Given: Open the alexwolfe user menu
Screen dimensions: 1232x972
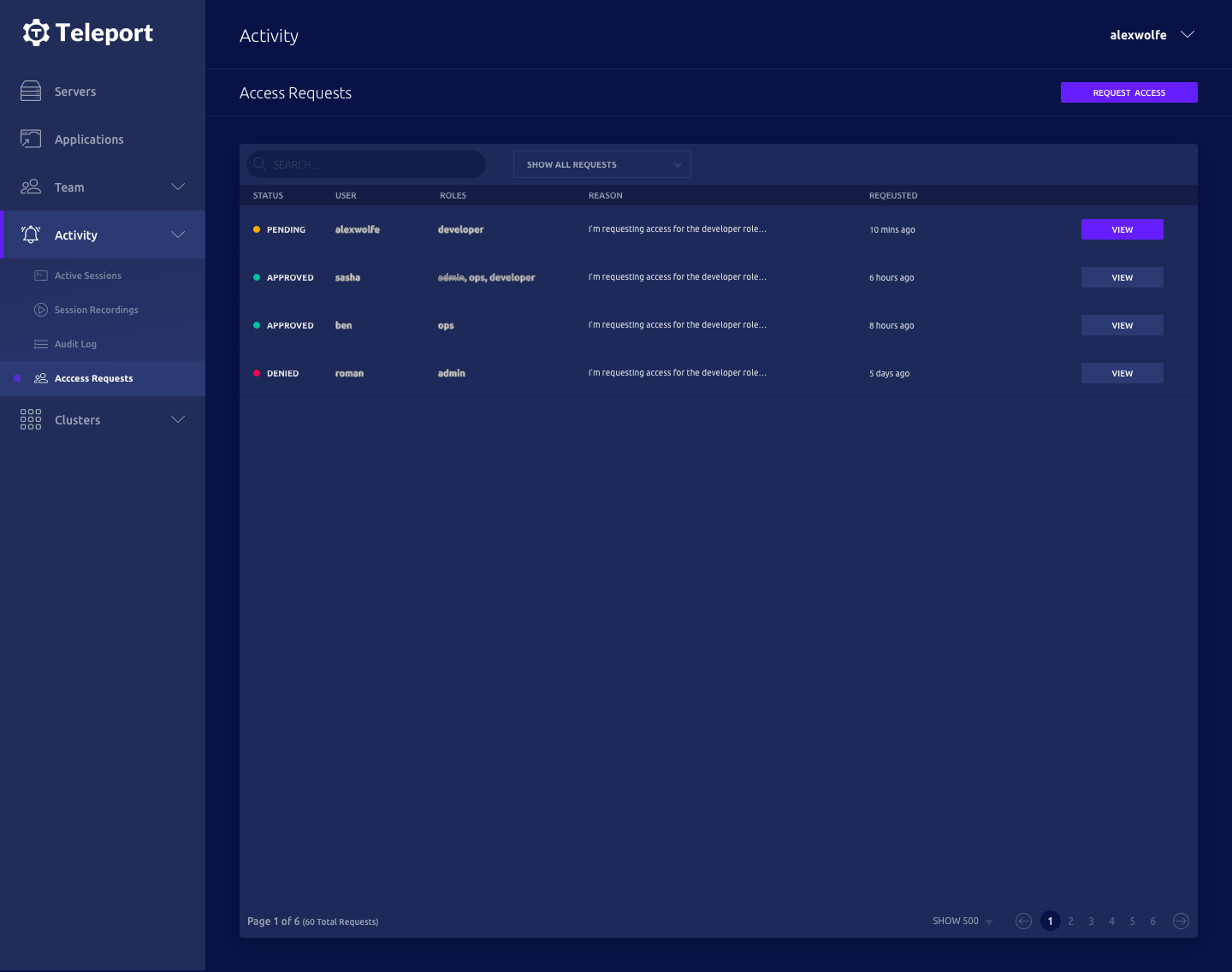Looking at the screenshot, I should (x=1151, y=35).
